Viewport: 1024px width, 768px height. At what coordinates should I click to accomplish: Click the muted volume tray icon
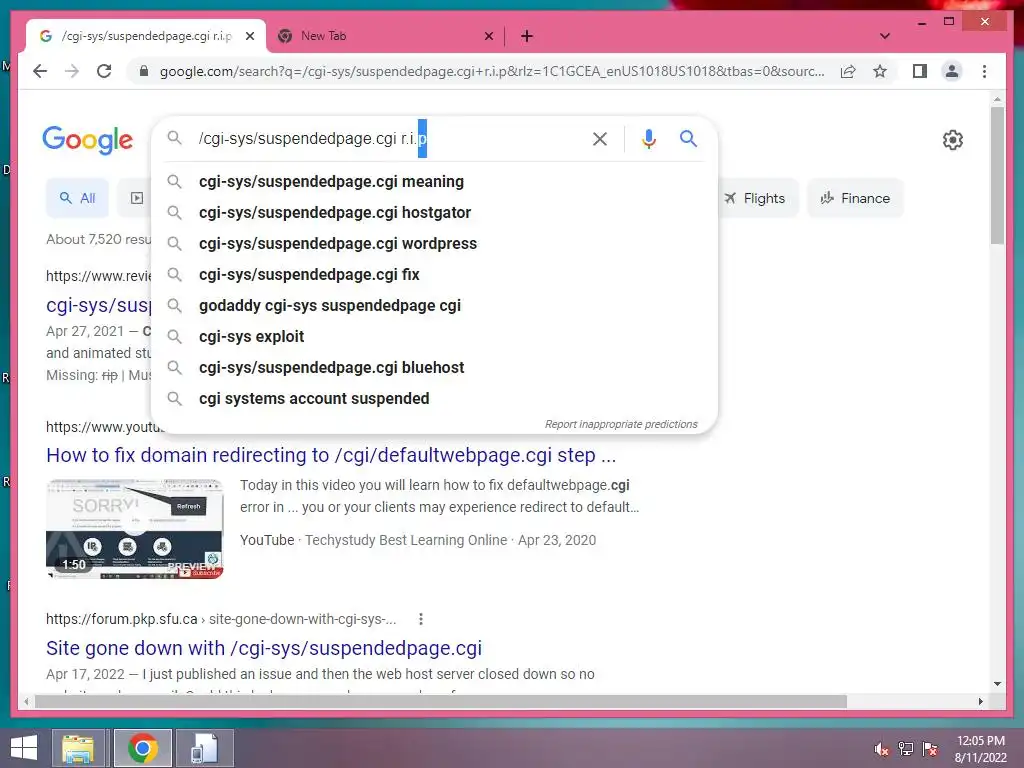point(882,749)
